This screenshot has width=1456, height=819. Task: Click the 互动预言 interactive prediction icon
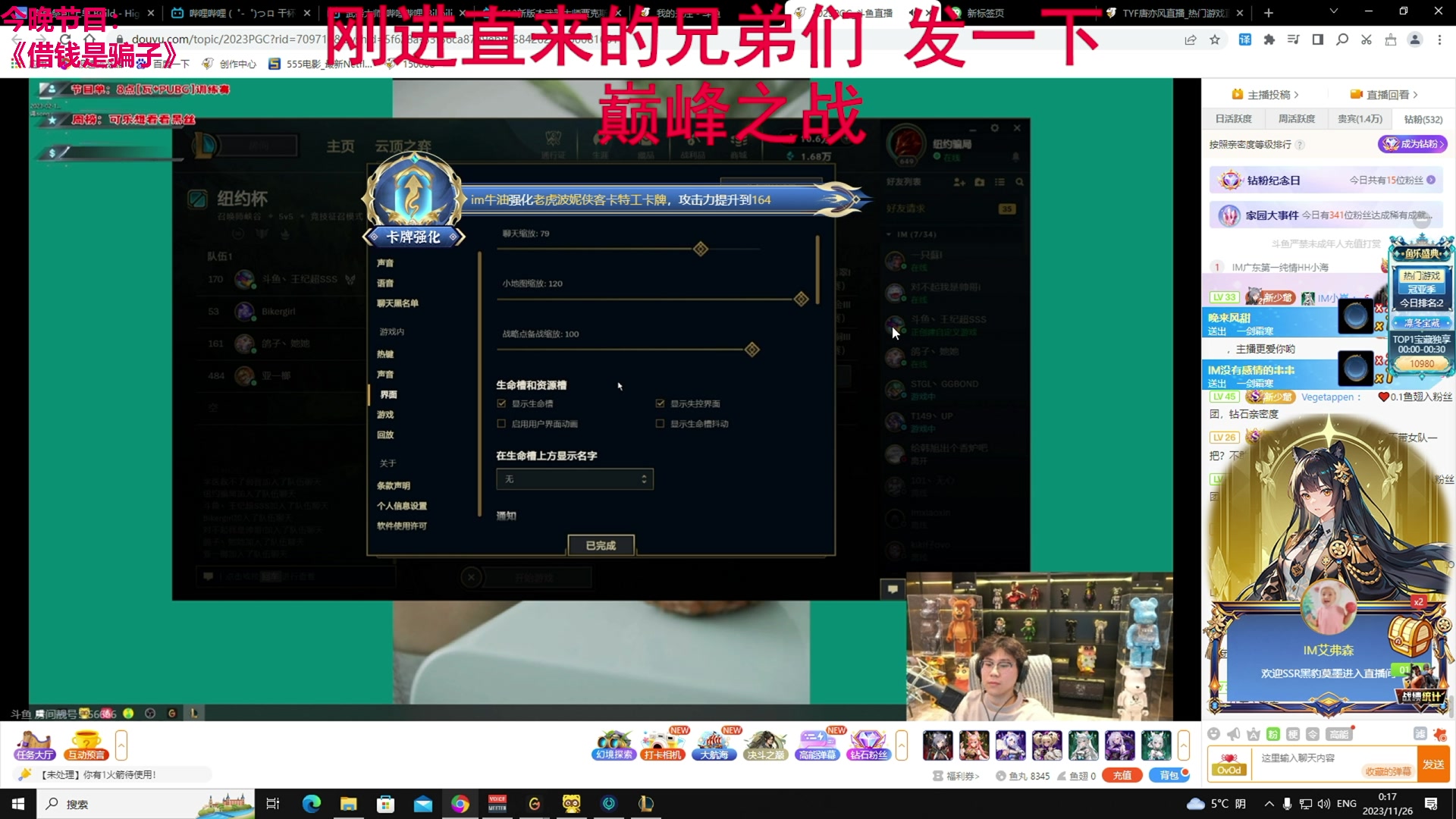point(86,747)
